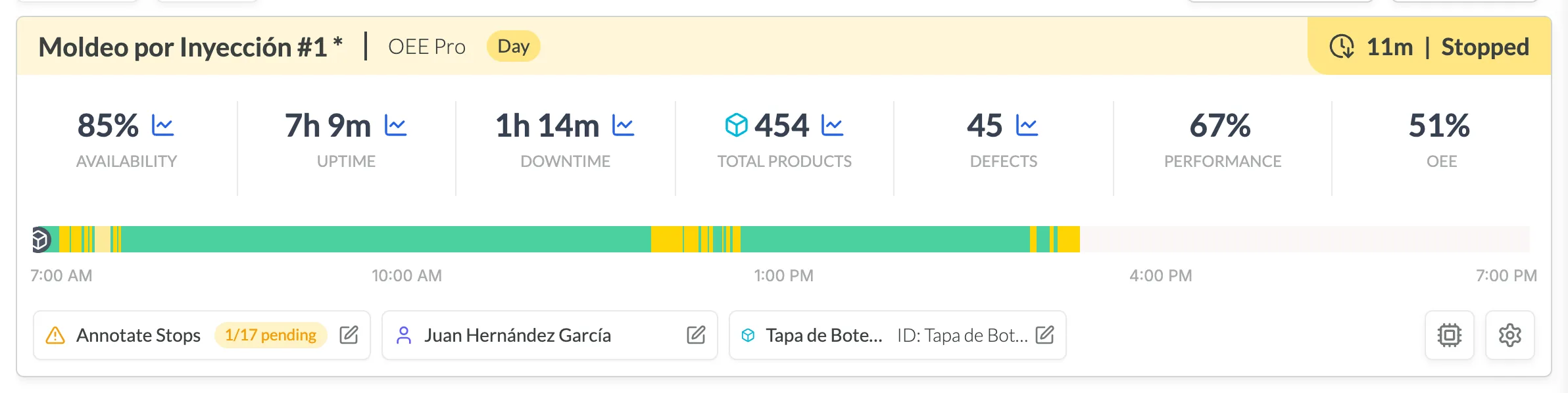Click the 454 total products cube icon
The image size is (1568, 393).
click(737, 125)
